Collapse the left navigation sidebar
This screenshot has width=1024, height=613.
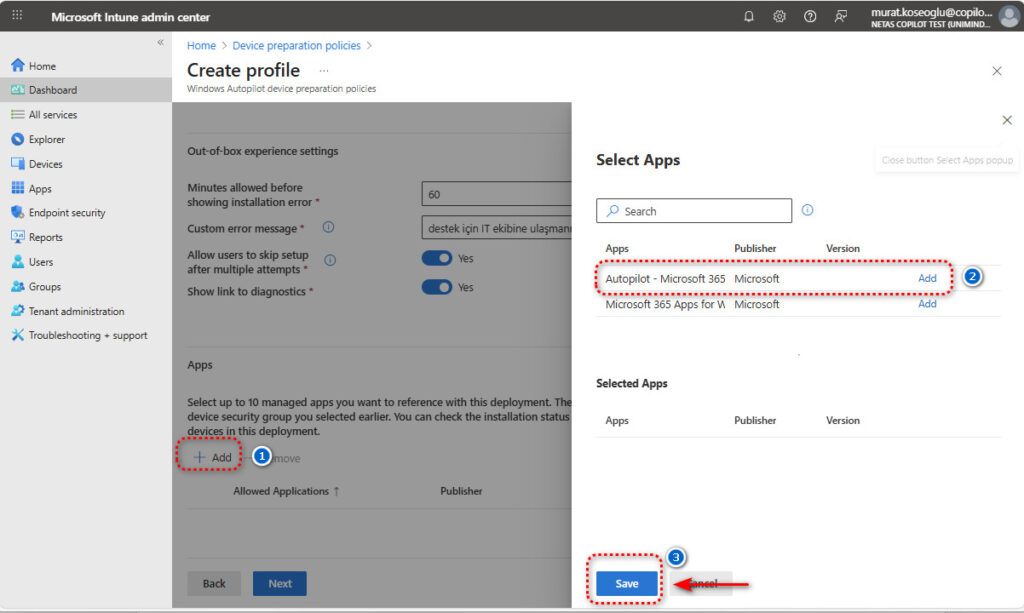pos(160,43)
